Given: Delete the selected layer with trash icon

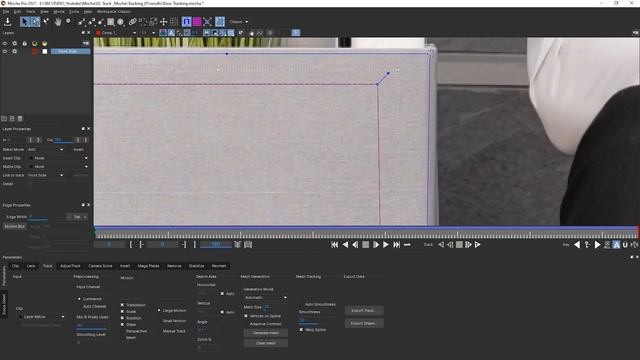Looking at the screenshot, I should 20,118.
